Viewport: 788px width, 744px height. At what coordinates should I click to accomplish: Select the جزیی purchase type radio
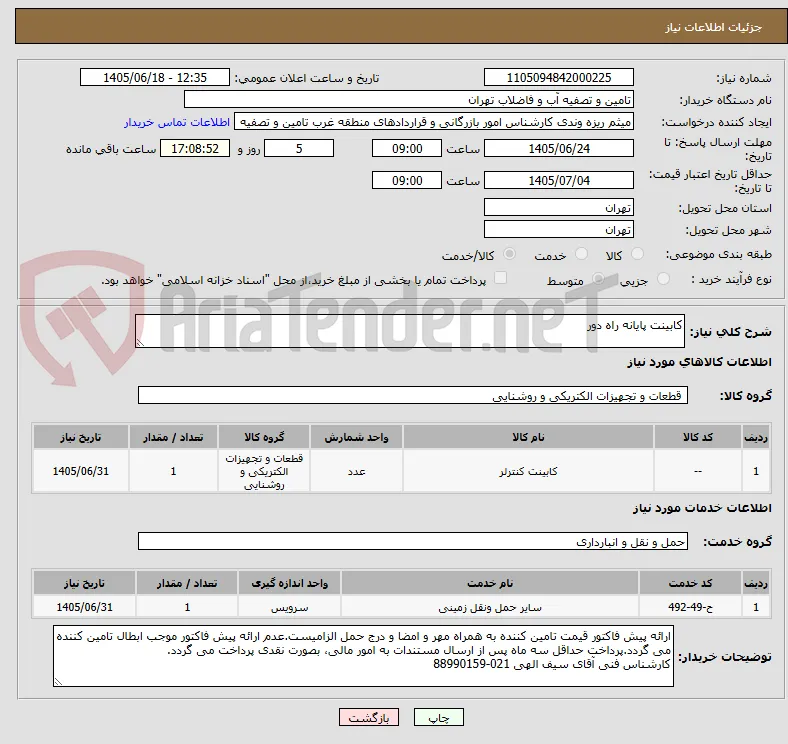(x=663, y=278)
